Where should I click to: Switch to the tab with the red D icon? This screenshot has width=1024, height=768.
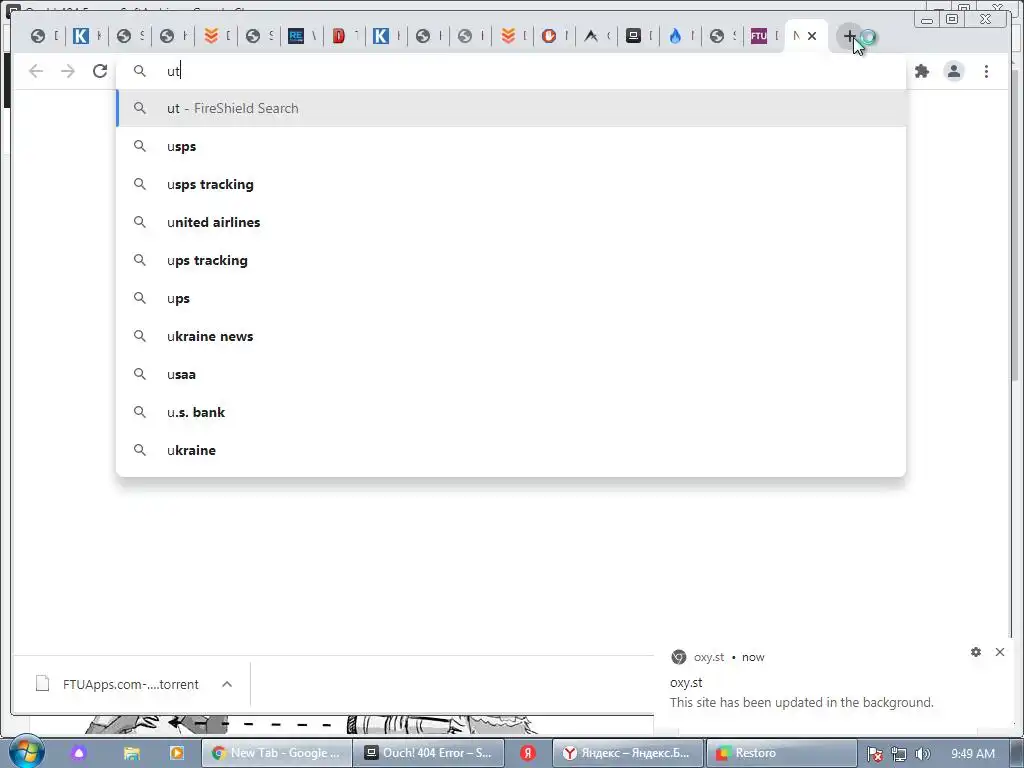point(338,36)
